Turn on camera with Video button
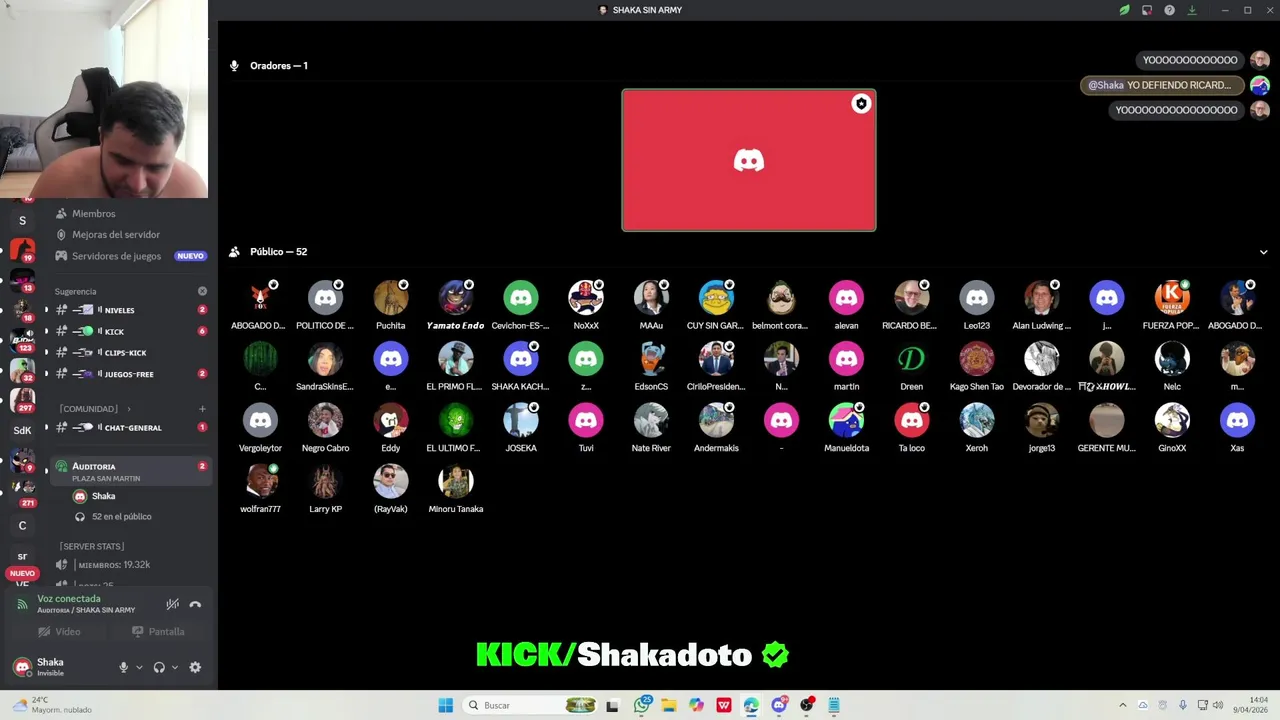The image size is (1280, 720). point(59,631)
